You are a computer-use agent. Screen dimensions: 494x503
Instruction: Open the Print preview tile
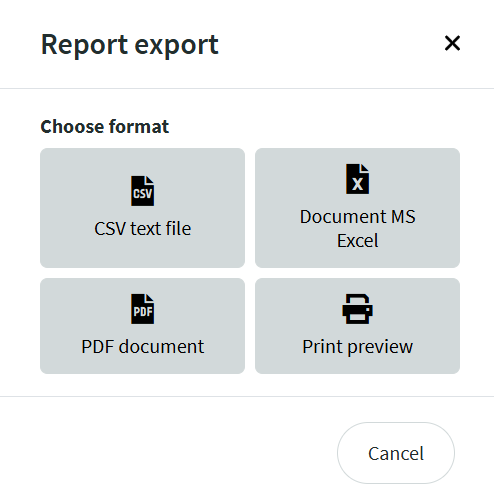coord(357,326)
